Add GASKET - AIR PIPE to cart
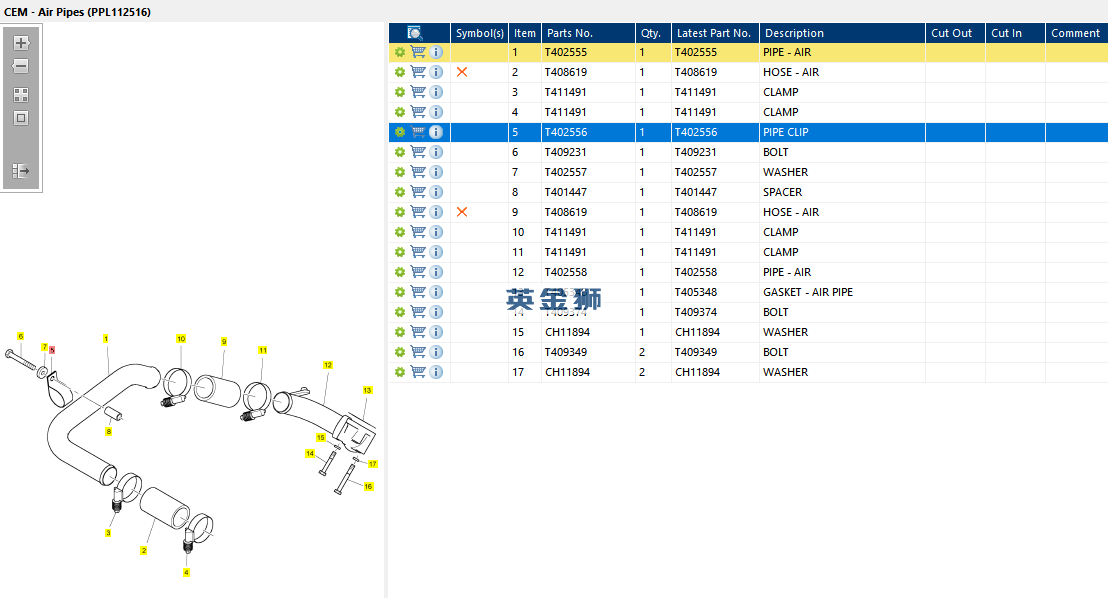This screenshot has height=598, width=1108. click(x=418, y=292)
